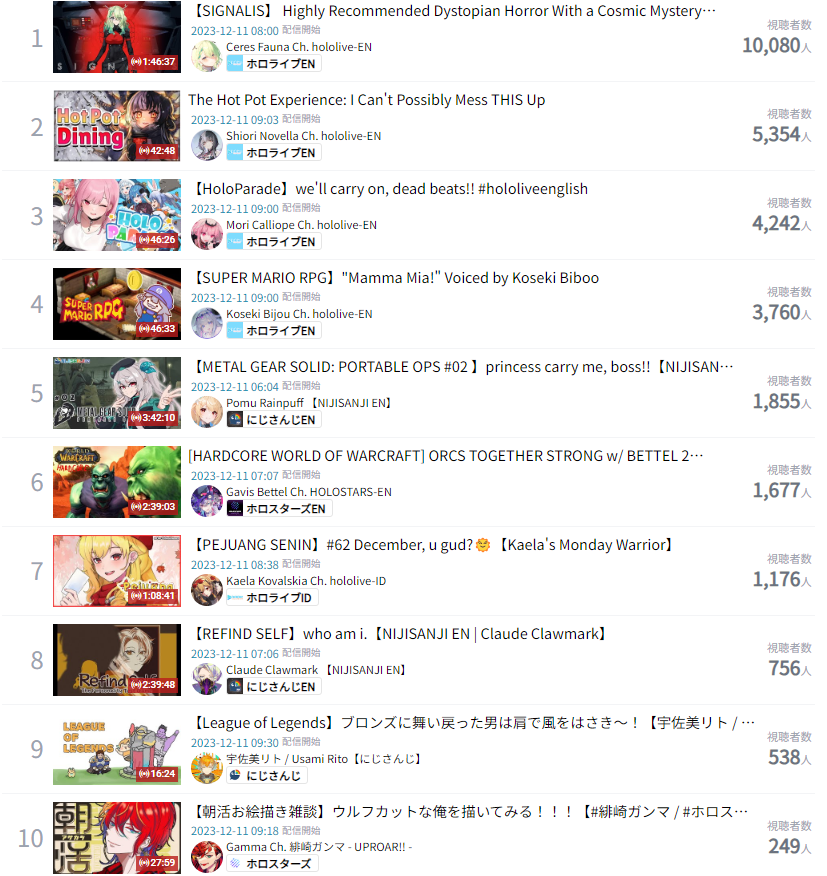Open the League of Legends stream thumbnail

pyautogui.click(x=117, y=749)
